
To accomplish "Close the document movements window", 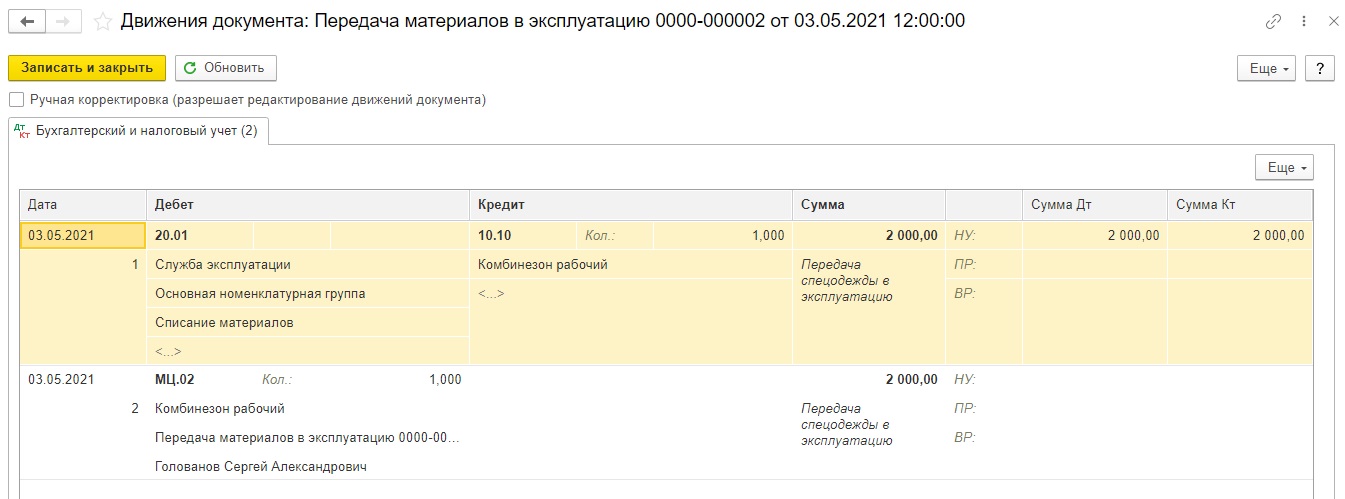I will click(x=1331, y=21).
